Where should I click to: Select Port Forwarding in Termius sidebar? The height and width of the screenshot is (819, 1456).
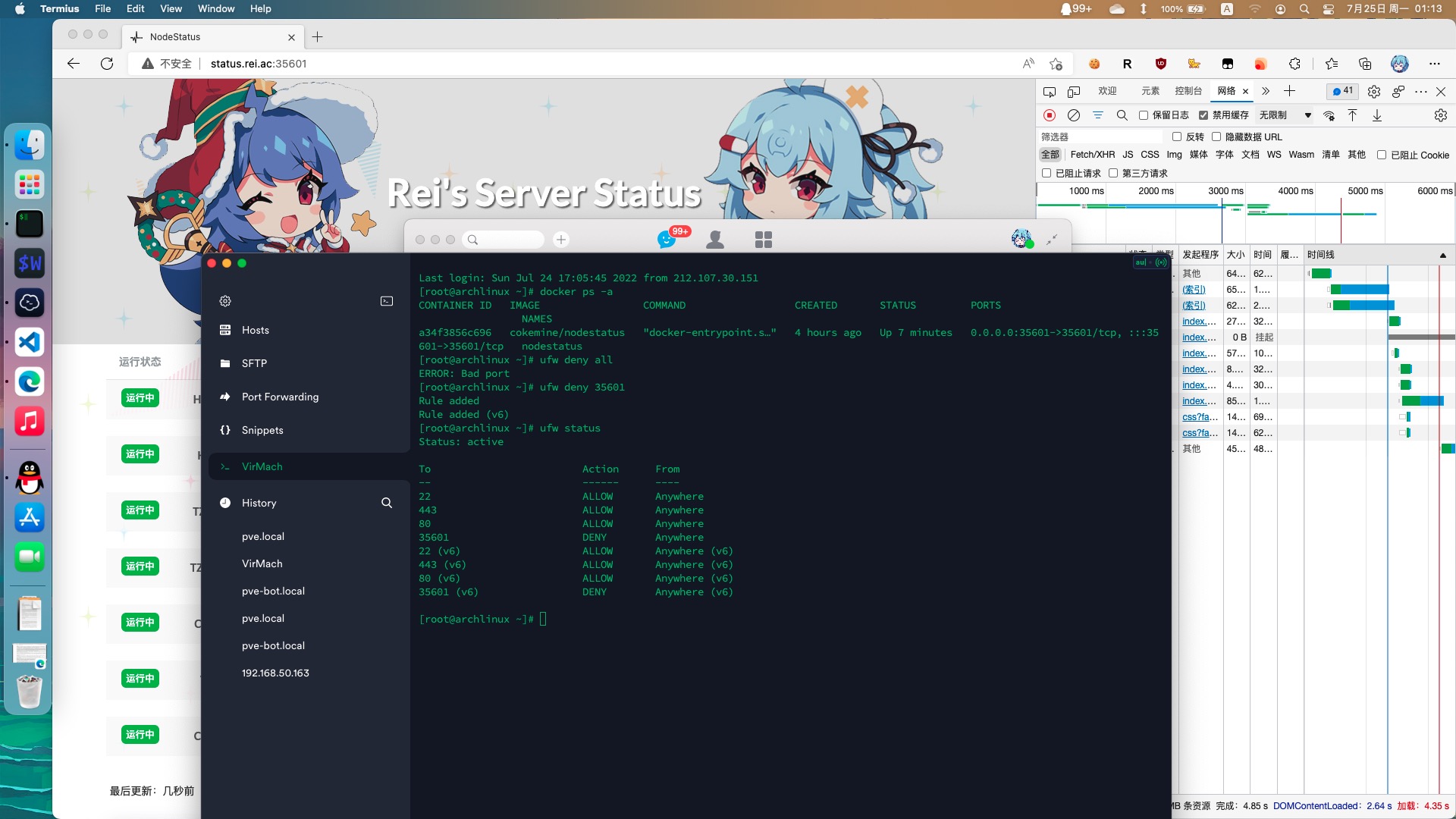coord(280,397)
